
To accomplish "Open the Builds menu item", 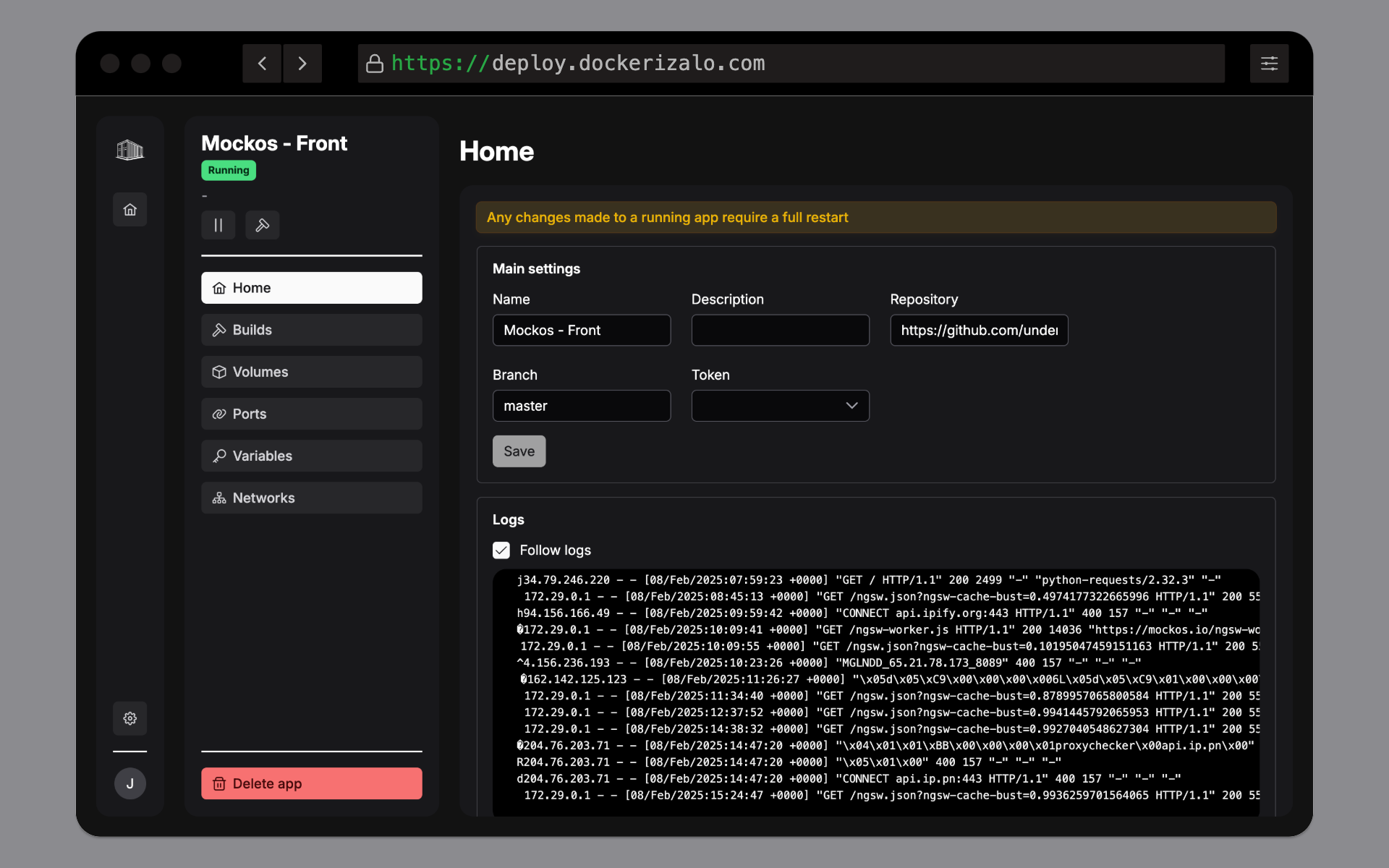I will 312,330.
